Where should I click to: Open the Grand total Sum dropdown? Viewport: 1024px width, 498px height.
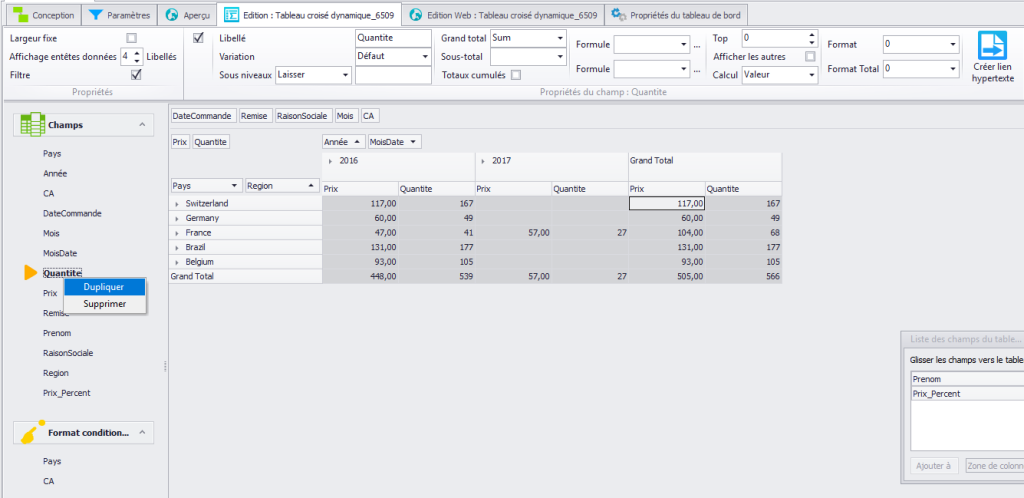pyautogui.click(x=560, y=39)
